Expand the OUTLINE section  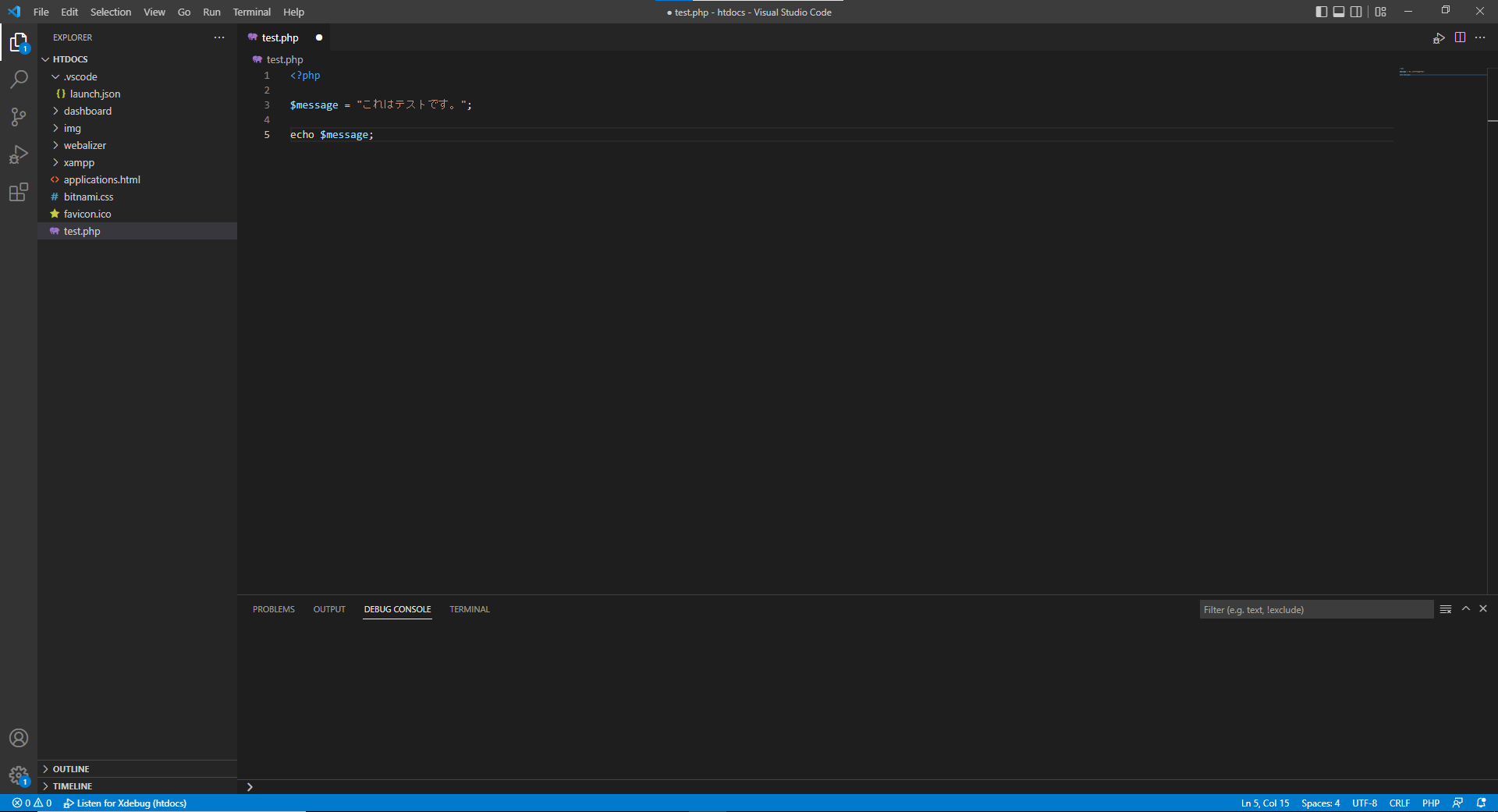pos(137,769)
